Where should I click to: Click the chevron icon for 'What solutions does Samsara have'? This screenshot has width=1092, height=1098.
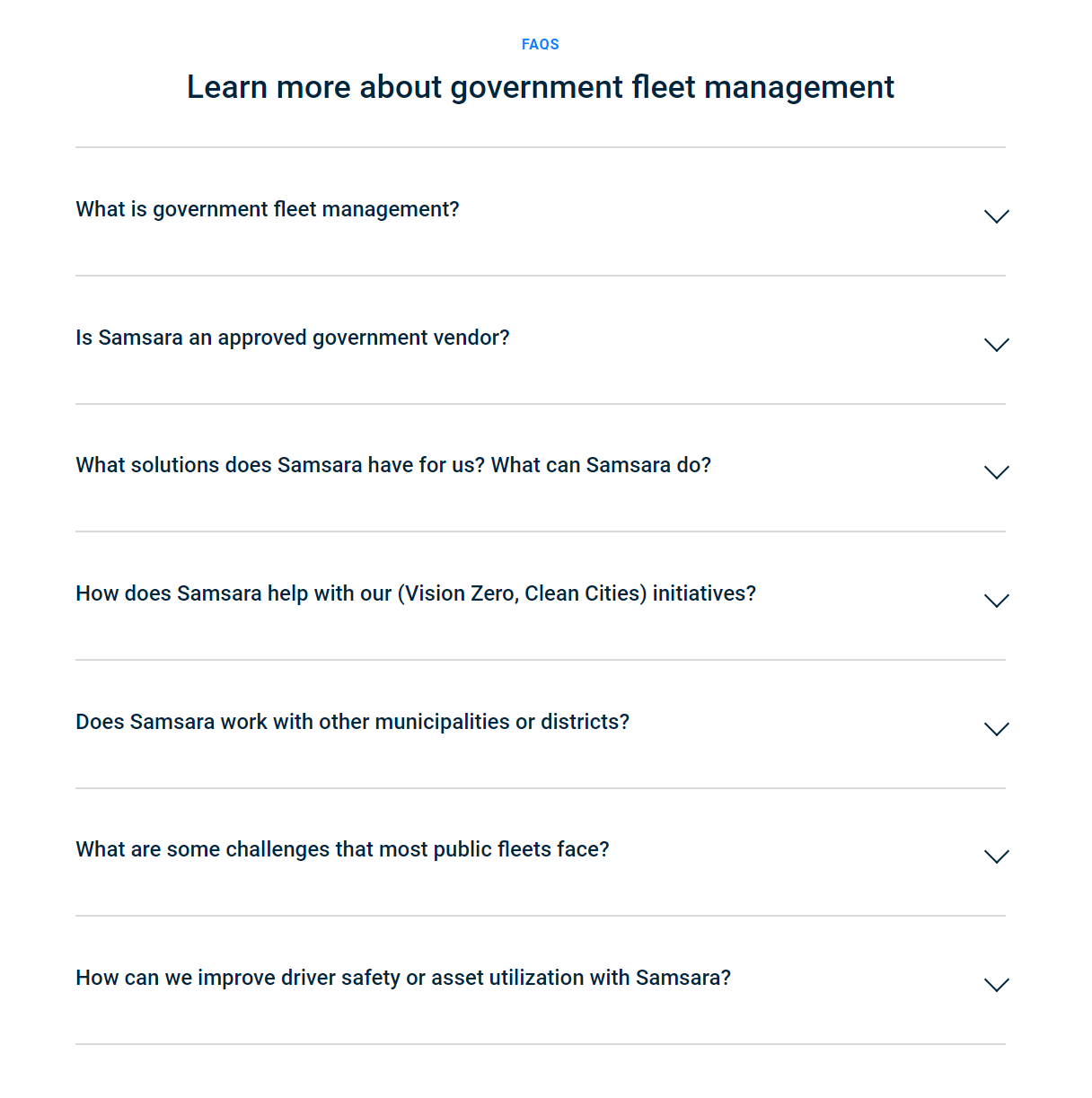tap(997, 472)
